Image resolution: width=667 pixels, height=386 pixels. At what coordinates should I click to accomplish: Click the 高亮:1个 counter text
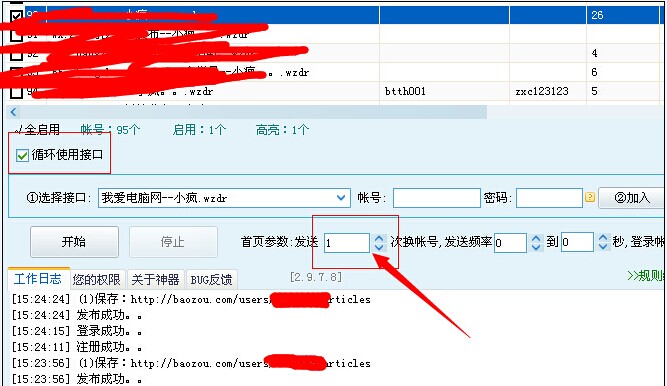coord(282,129)
